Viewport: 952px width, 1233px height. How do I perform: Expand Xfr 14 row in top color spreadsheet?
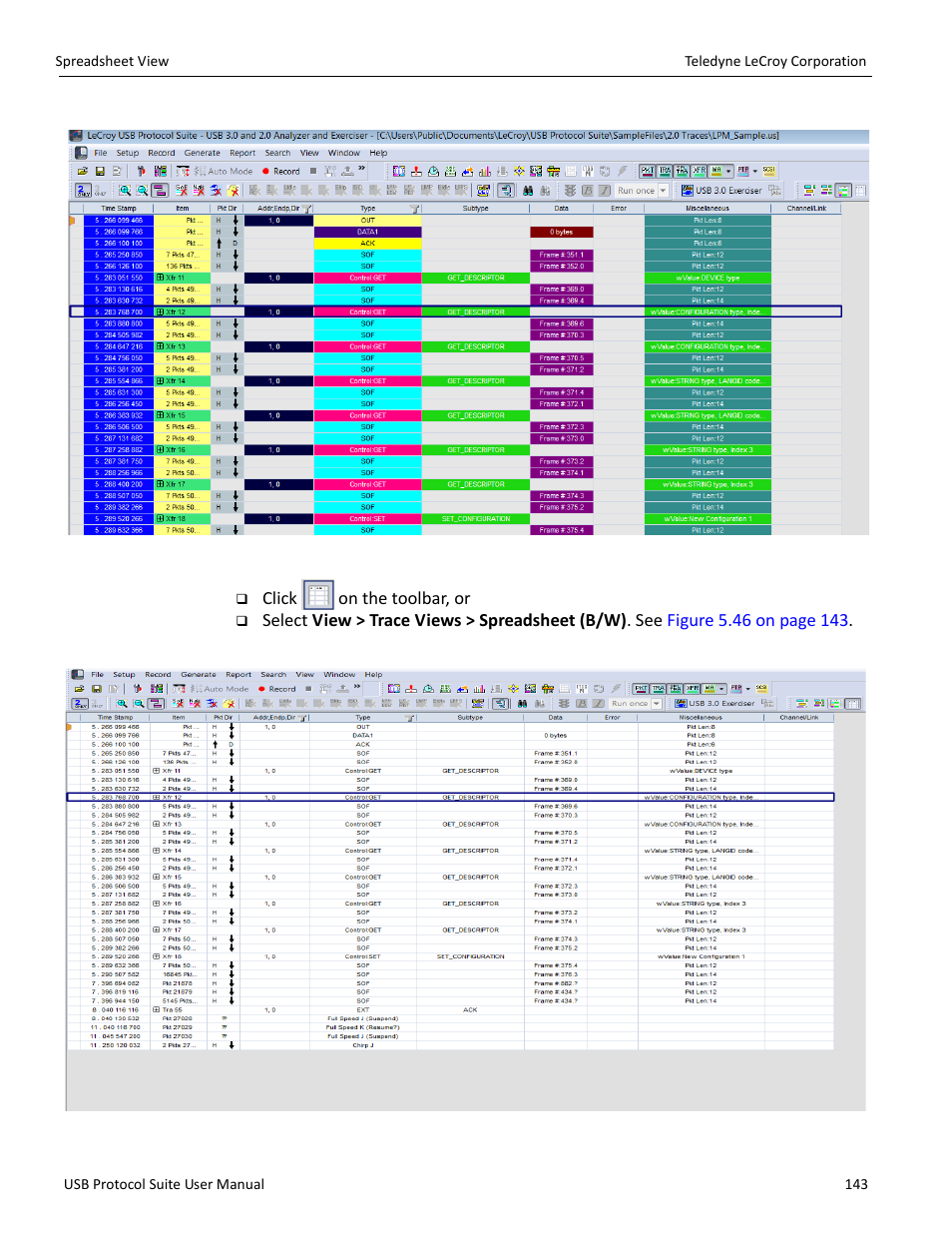point(160,381)
